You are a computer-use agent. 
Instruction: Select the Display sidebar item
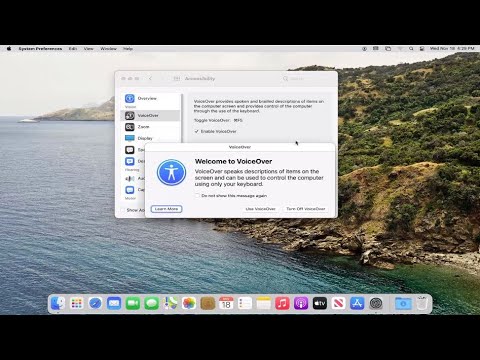[x=151, y=138]
